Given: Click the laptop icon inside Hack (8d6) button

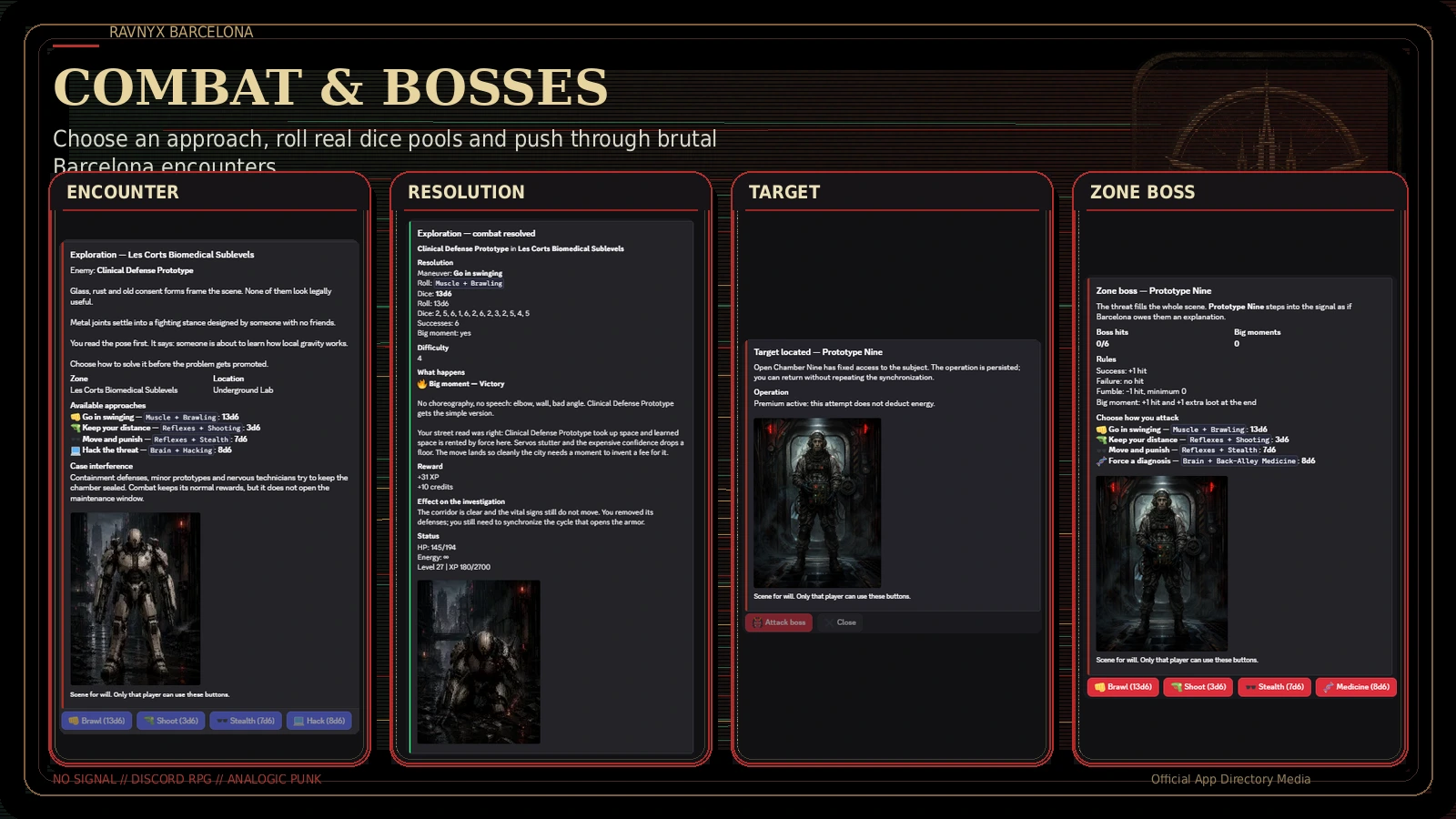Looking at the screenshot, I should coord(298,721).
